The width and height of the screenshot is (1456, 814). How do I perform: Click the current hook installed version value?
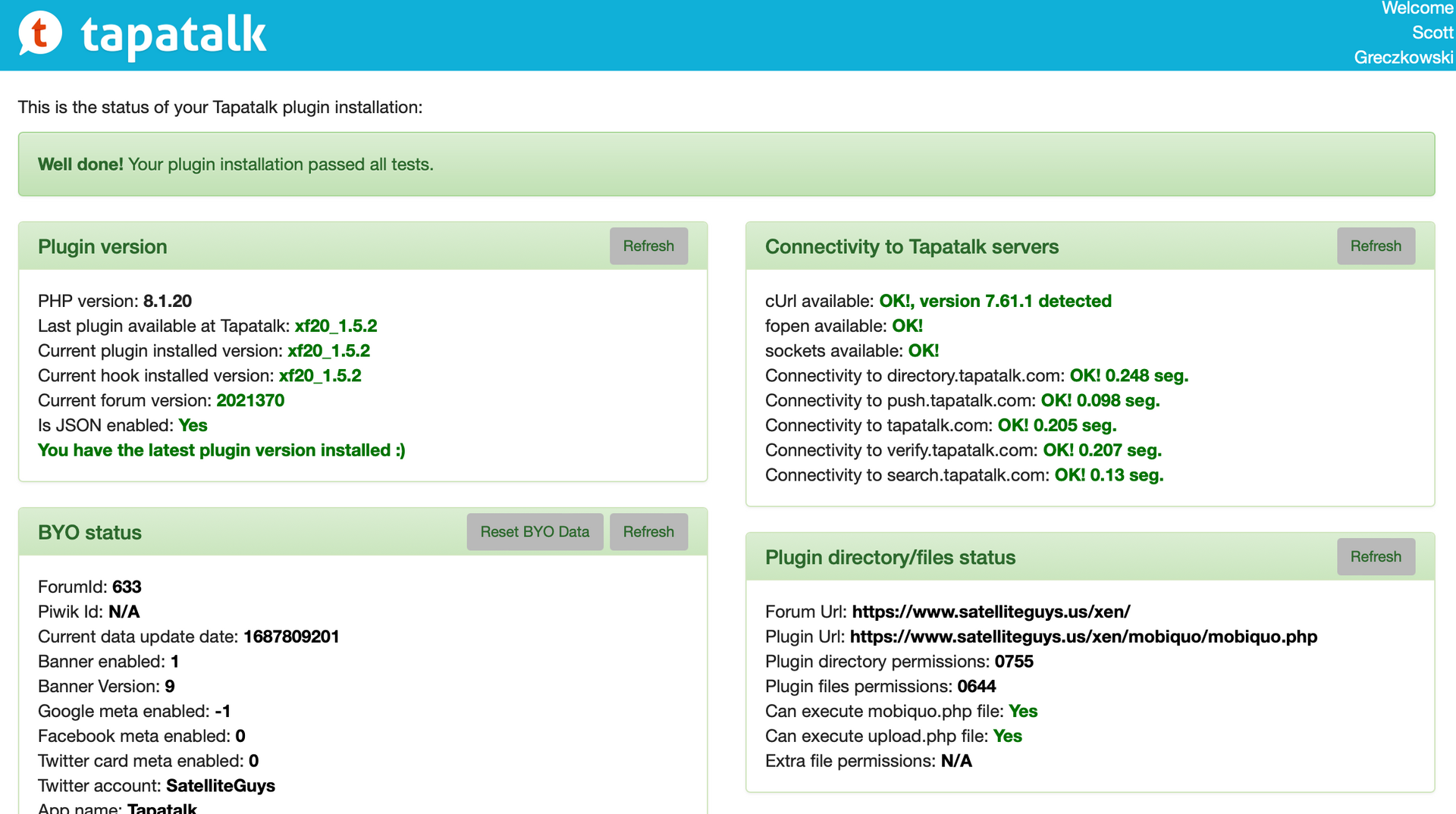click(x=320, y=376)
